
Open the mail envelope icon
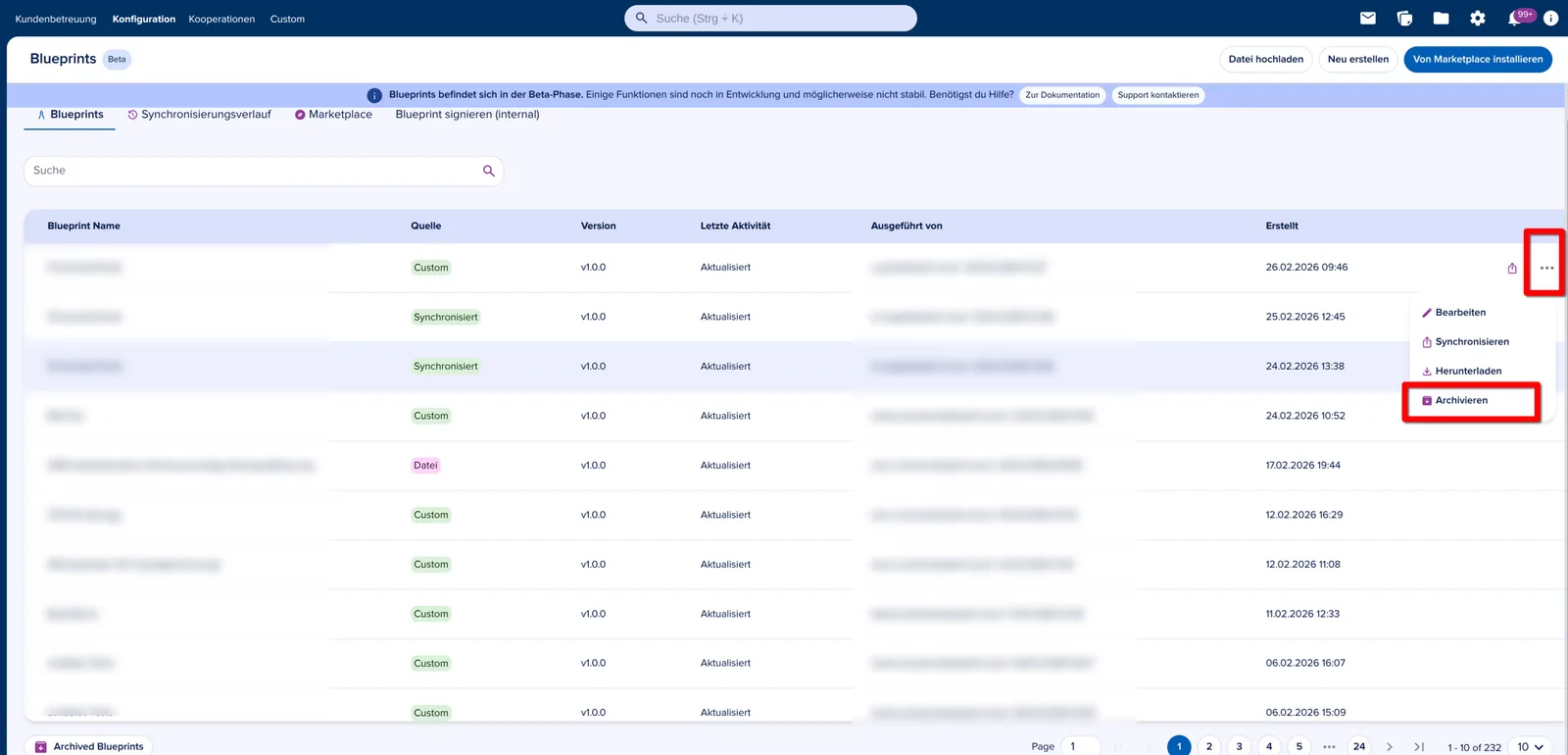coord(1368,18)
